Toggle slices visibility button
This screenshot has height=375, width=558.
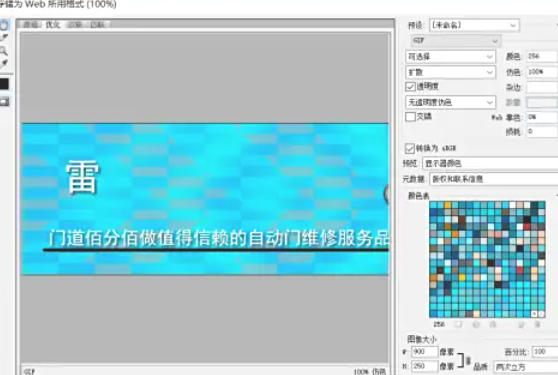coord(4,101)
